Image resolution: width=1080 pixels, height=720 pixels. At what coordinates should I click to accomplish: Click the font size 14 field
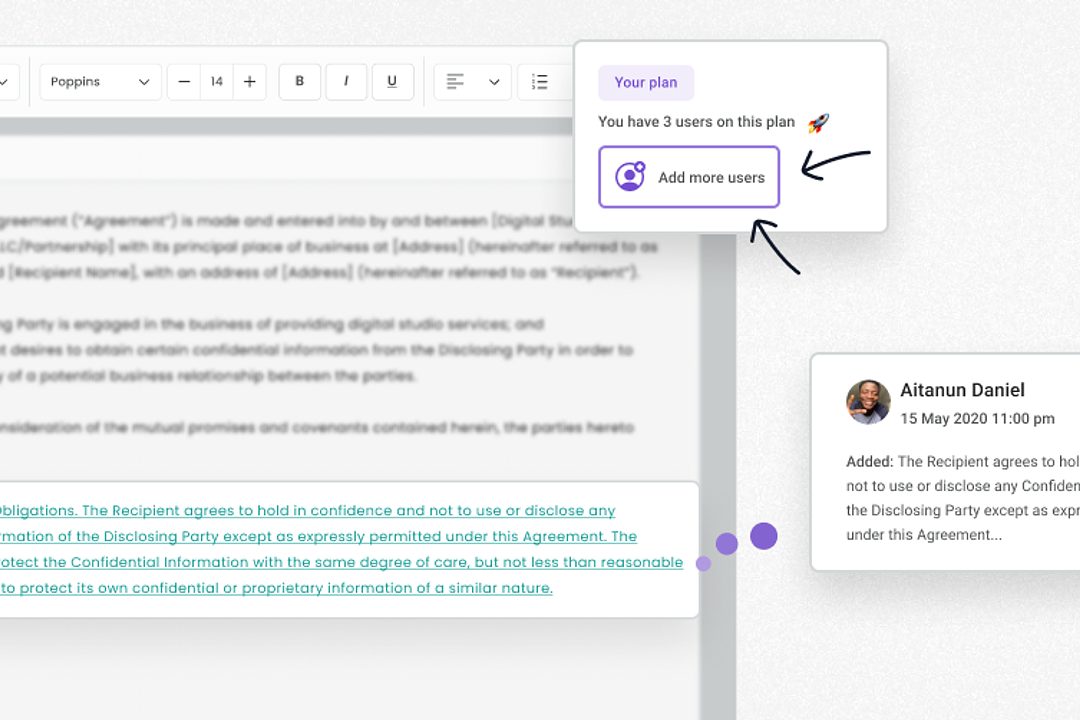pyautogui.click(x=216, y=82)
